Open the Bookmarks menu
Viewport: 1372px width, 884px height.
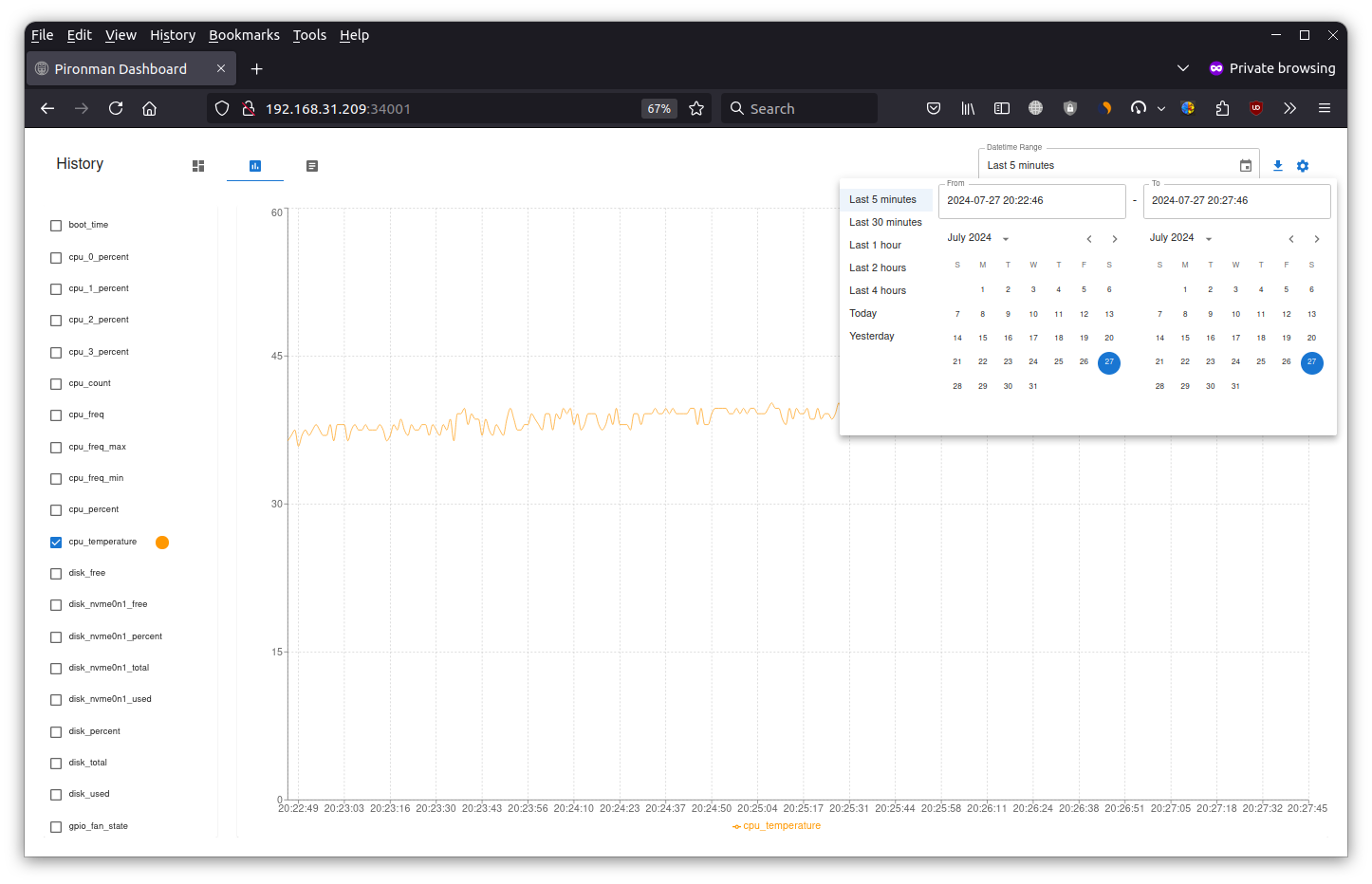(x=244, y=35)
